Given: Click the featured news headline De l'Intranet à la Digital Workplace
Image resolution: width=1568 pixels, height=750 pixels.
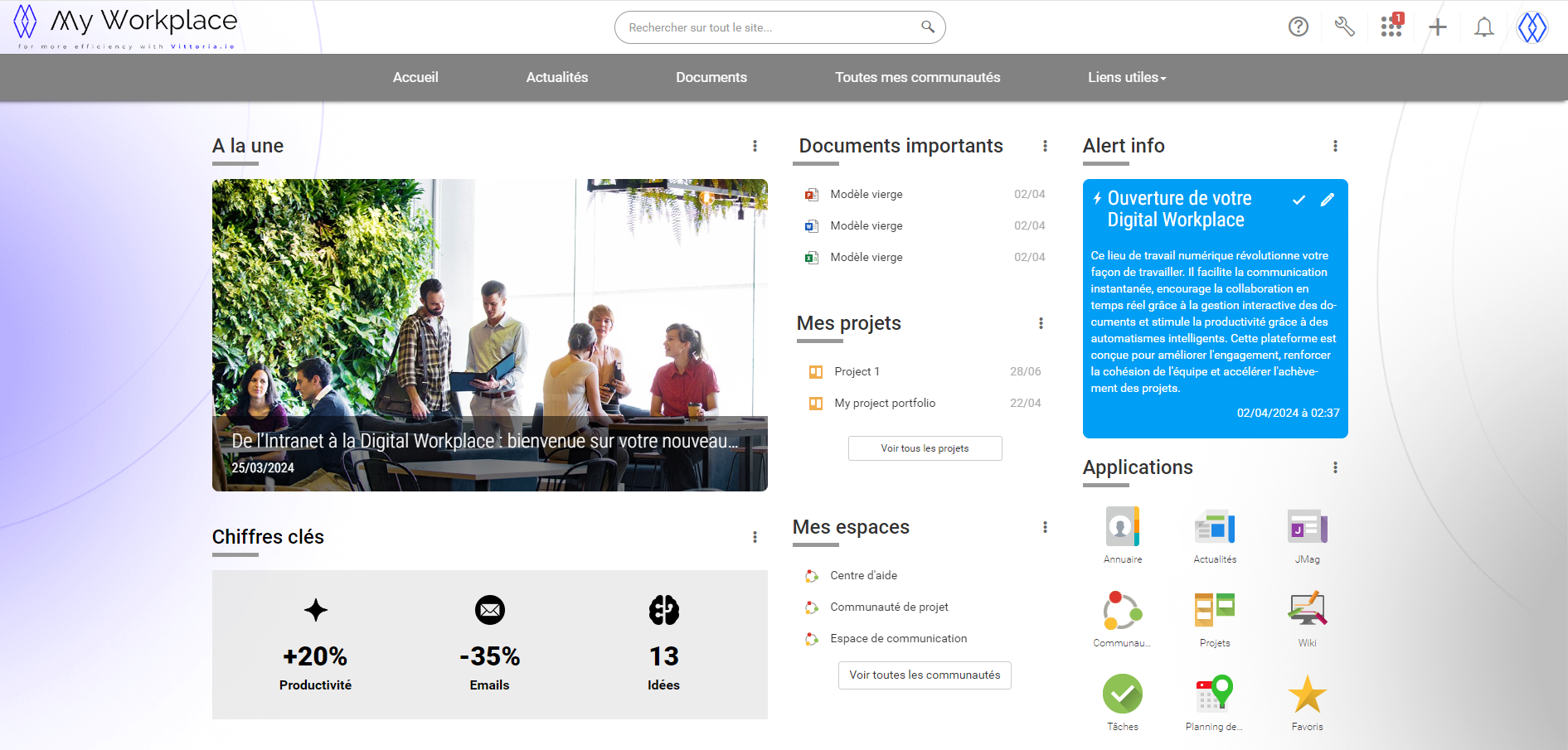Looking at the screenshot, I should point(485,441).
